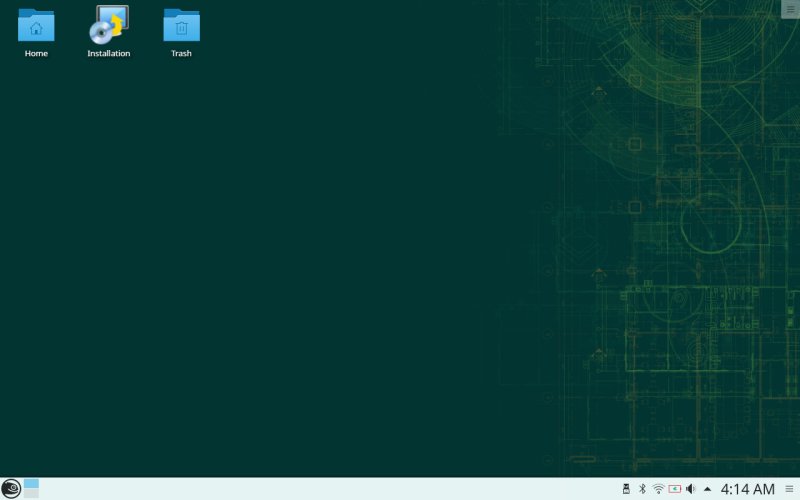Screen dimensions: 800x500
Task: Expand hidden system tray icons arrow
Action: [707, 489]
